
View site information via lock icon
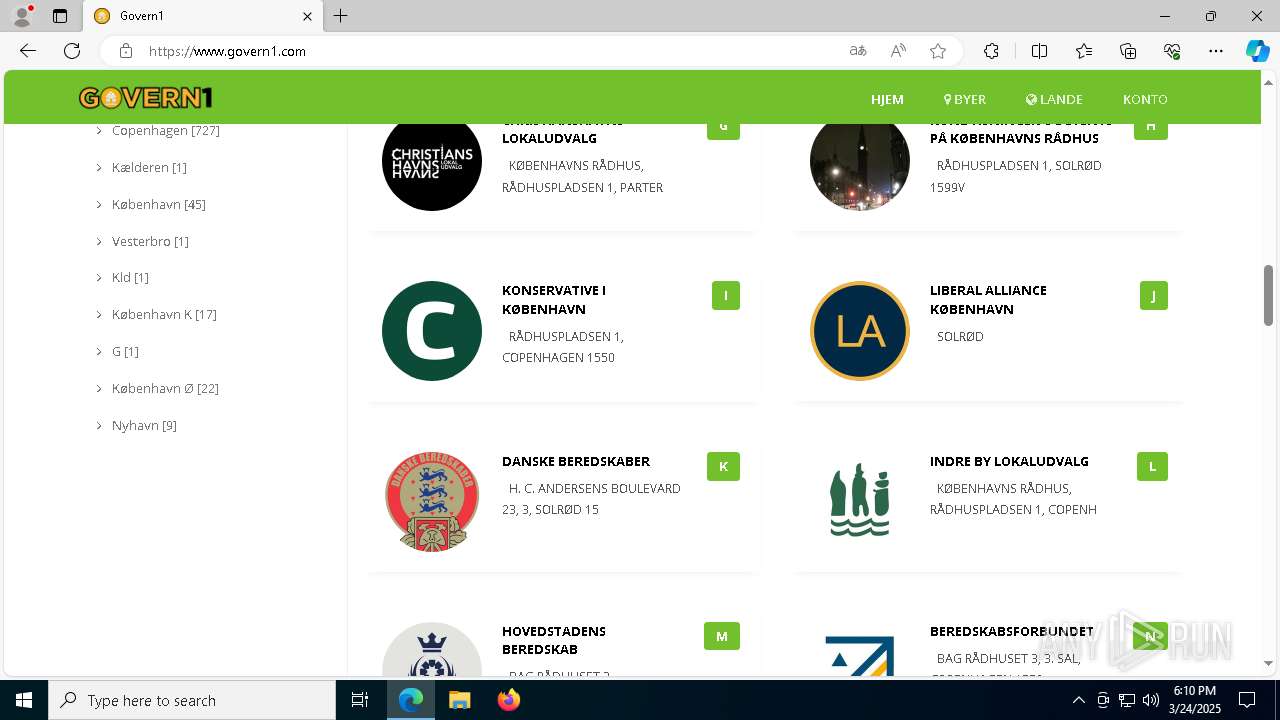point(126,51)
